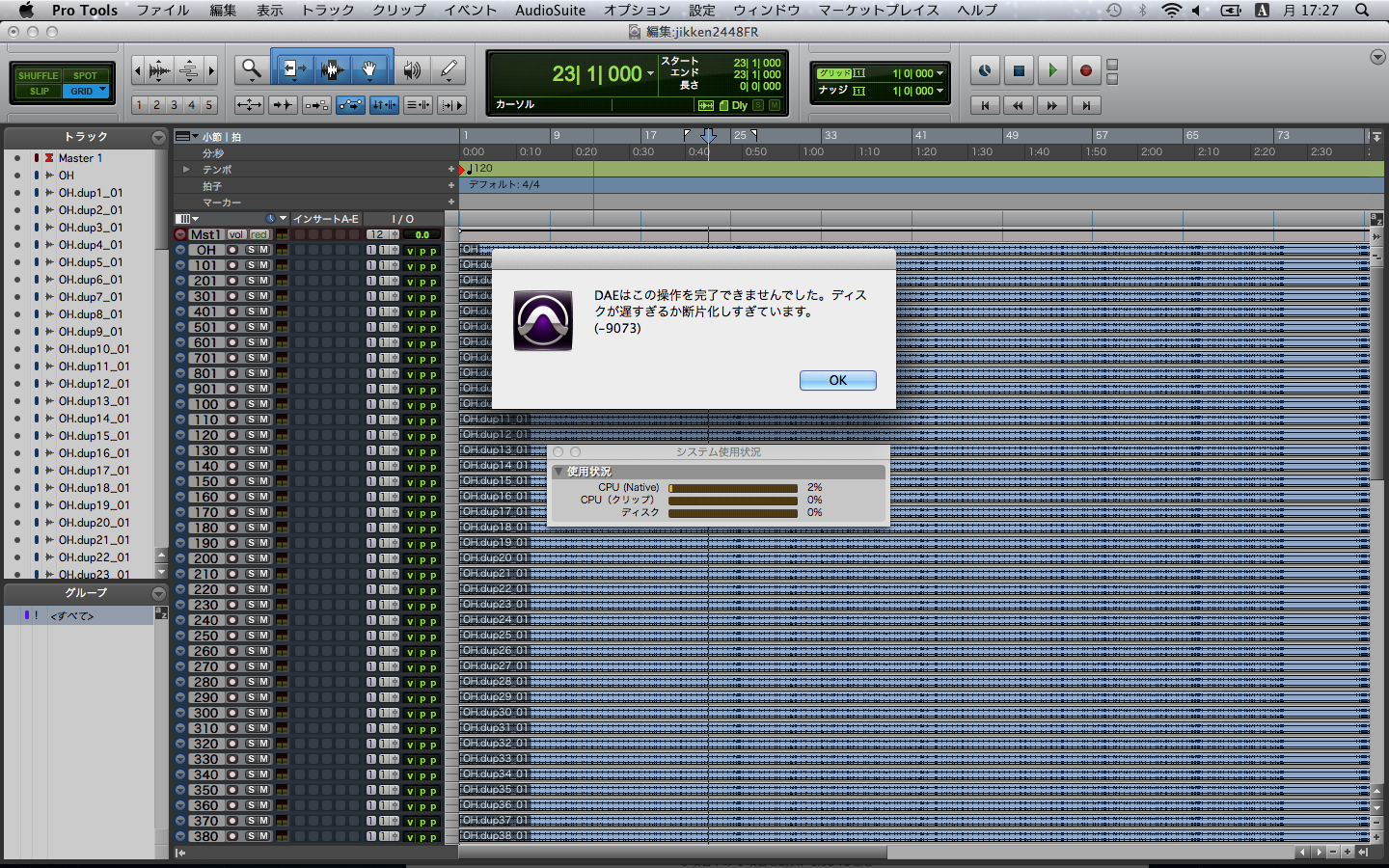Toggle Tab to Transients button
Image resolution: width=1389 pixels, height=868 pixels.
(x=283, y=105)
